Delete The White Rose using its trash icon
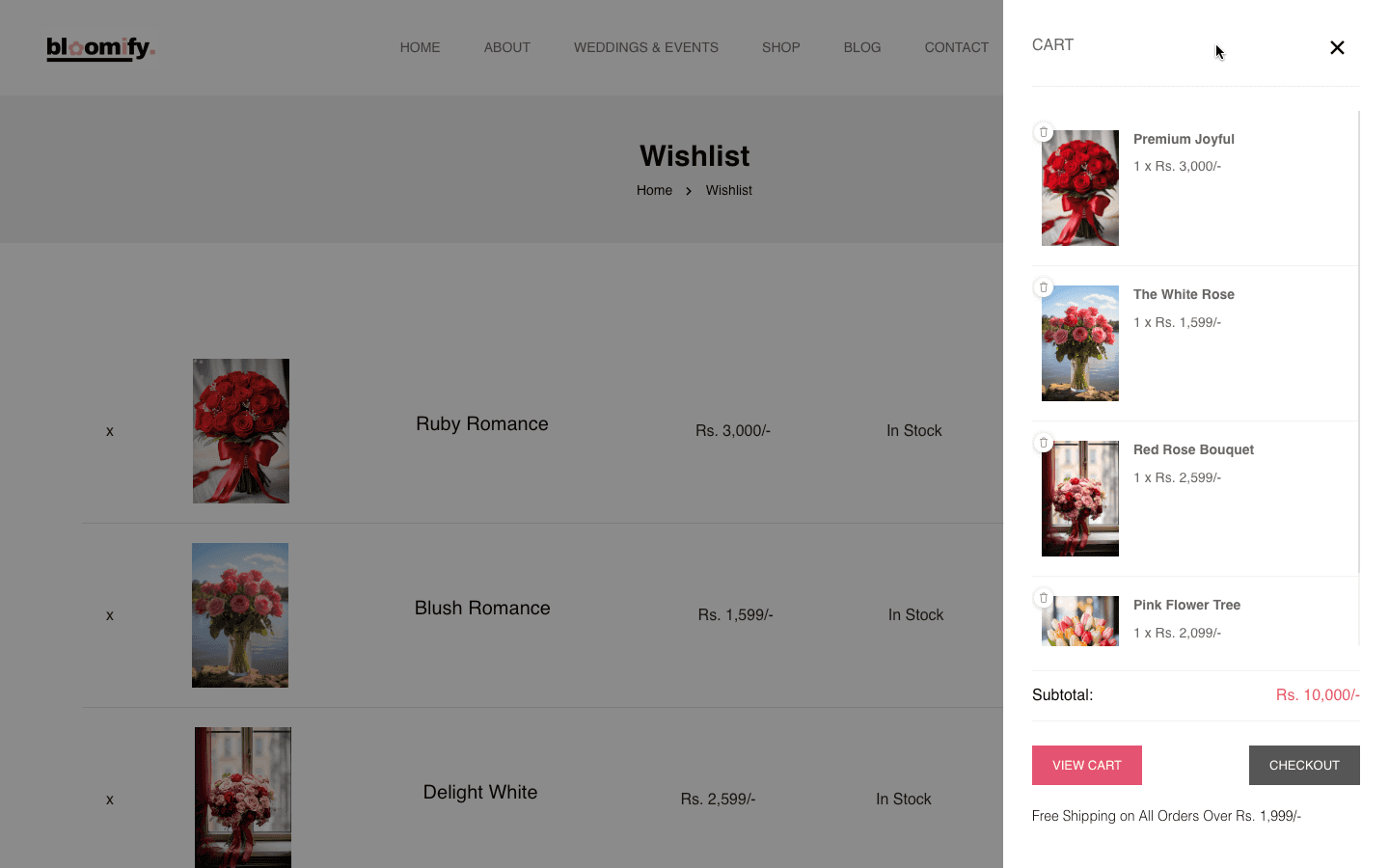 click(x=1043, y=287)
